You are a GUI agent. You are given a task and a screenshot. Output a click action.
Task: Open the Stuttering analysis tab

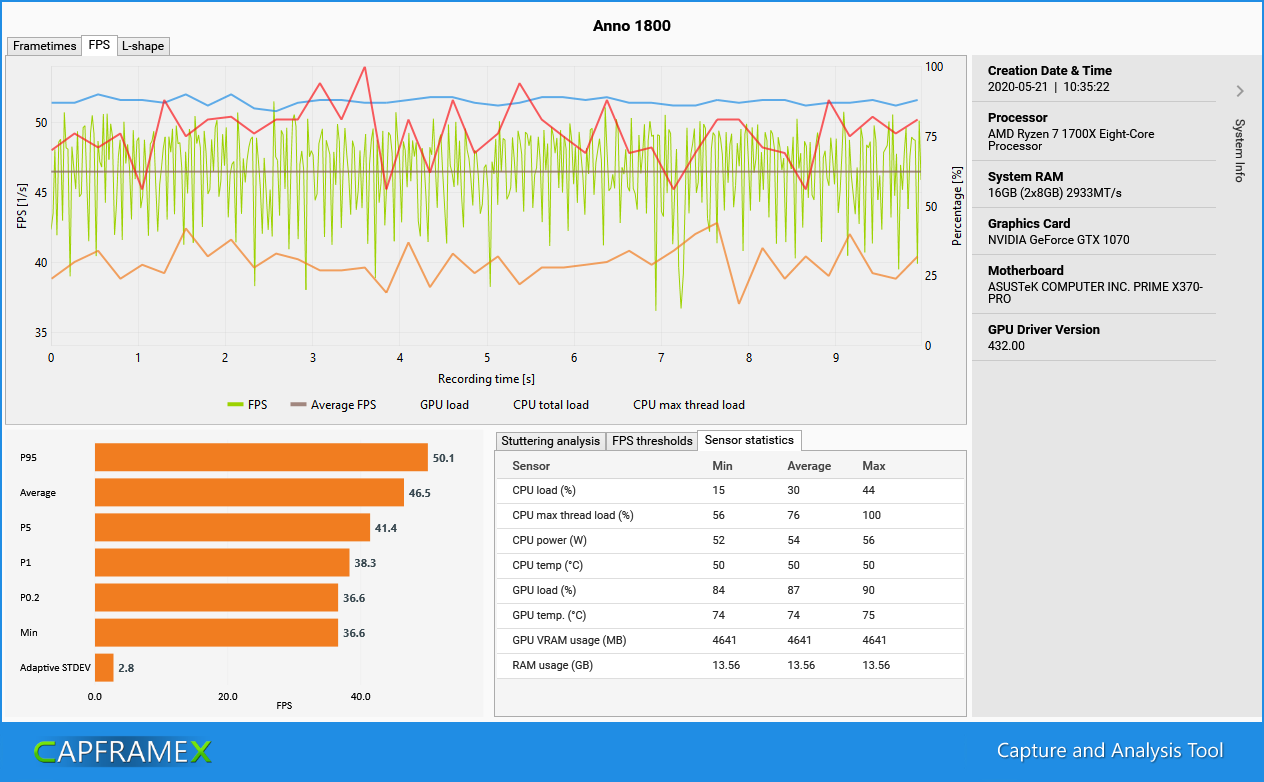551,441
